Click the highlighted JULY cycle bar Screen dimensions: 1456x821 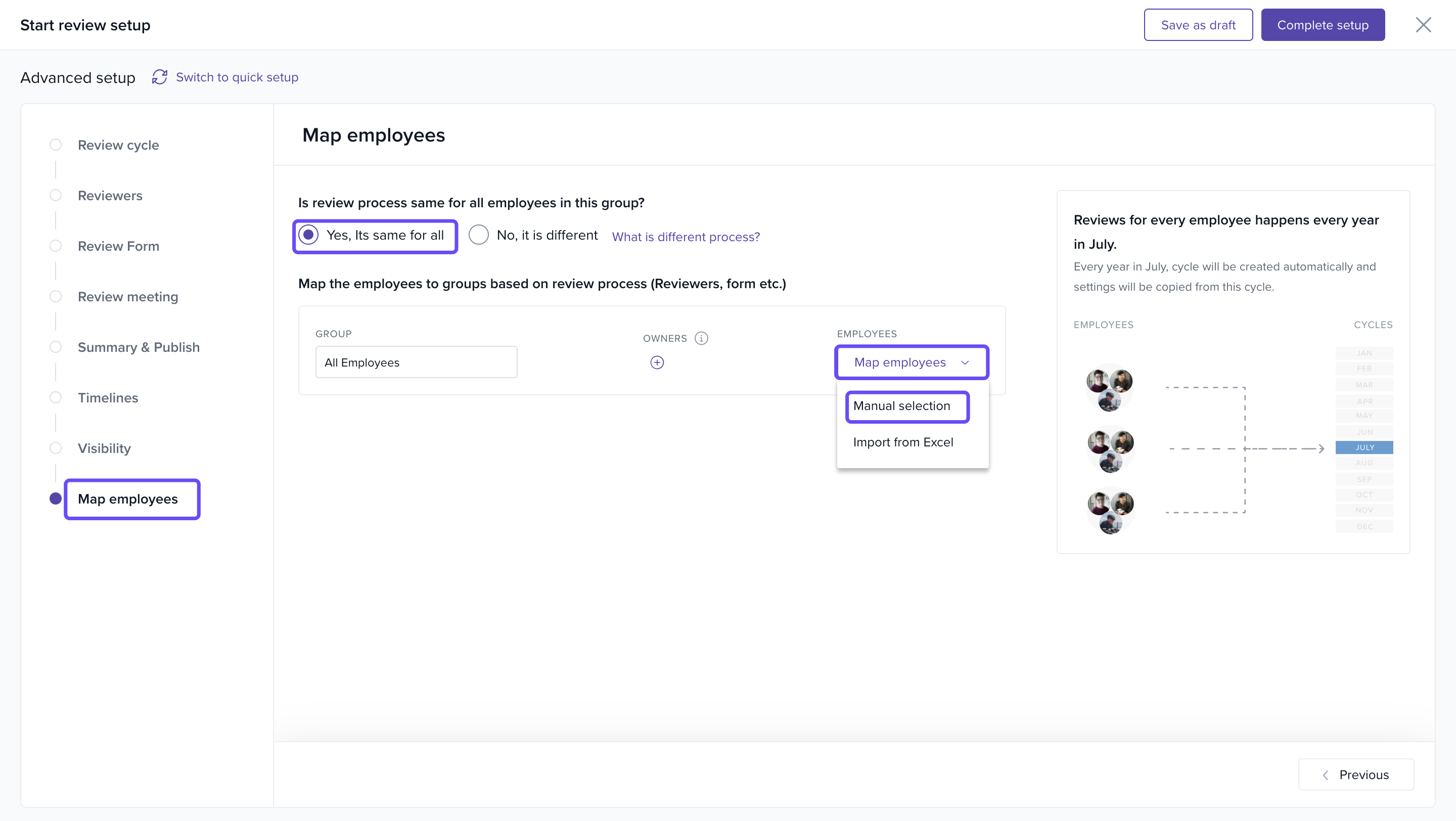pyautogui.click(x=1364, y=447)
